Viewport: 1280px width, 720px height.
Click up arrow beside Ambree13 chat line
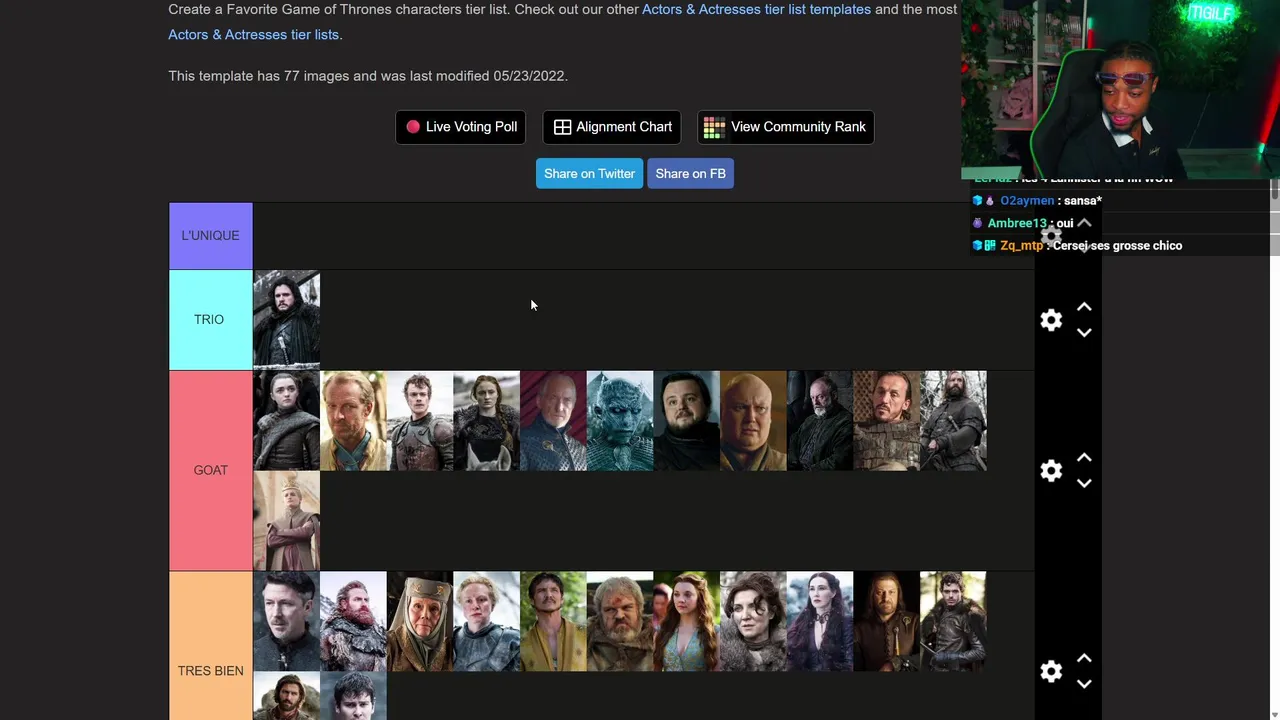click(x=1084, y=223)
